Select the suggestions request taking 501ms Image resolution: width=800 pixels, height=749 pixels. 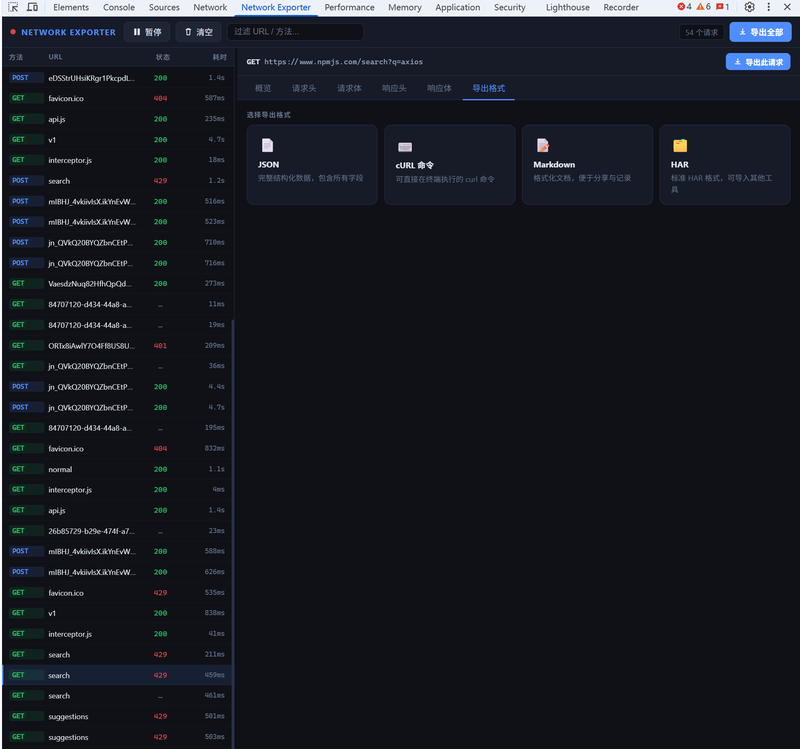coord(117,716)
